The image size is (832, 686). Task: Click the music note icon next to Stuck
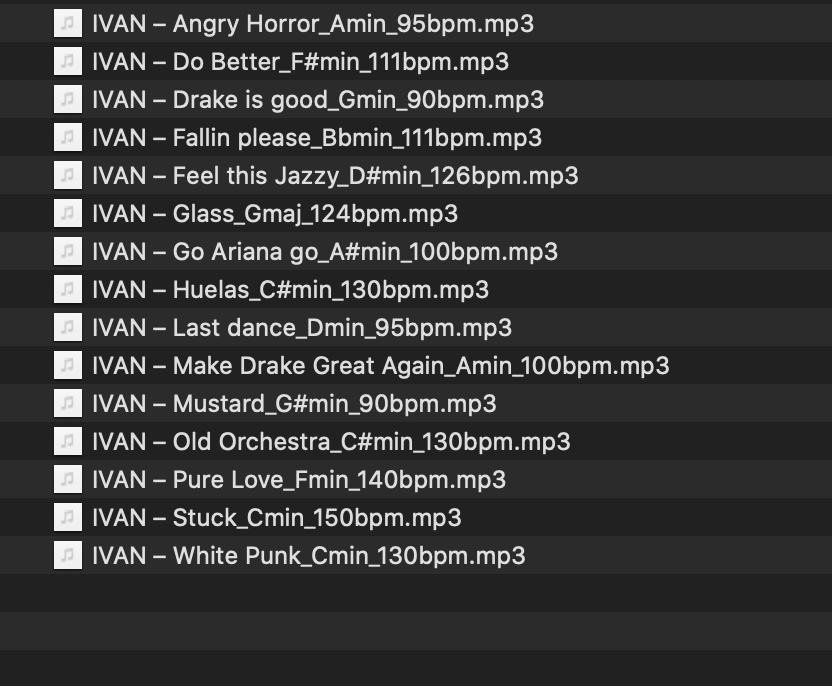tap(67, 517)
